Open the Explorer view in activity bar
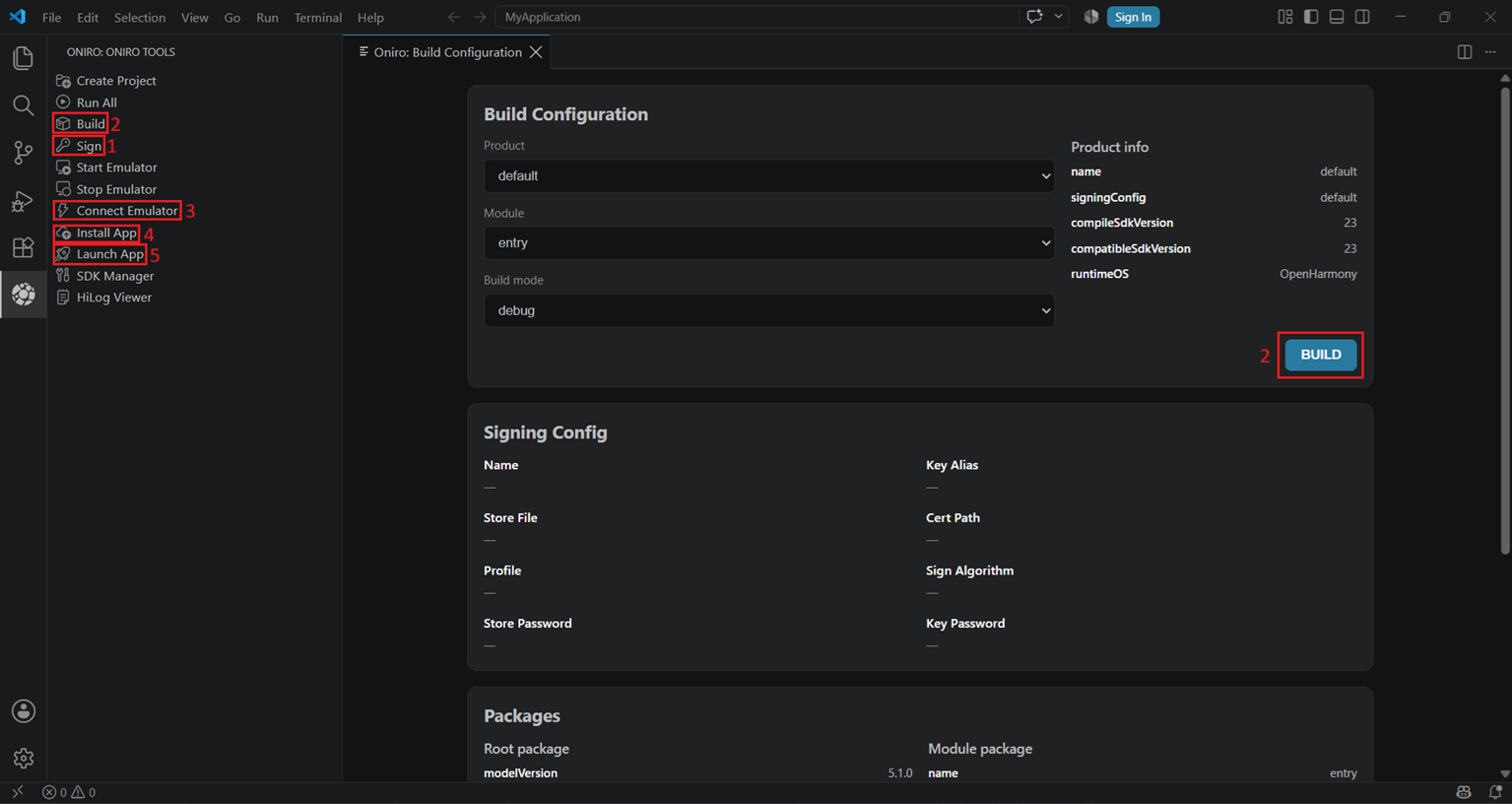This screenshot has height=804, width=1512. point(23,58)
